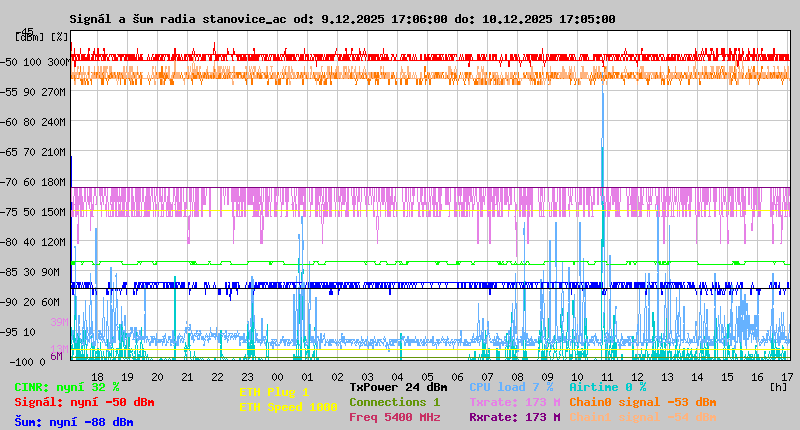Image resolution: width=800 pixels, height=430 pixels.
Task: Click the [dBm] axis unit label
Action: click(x=30, y=37)
